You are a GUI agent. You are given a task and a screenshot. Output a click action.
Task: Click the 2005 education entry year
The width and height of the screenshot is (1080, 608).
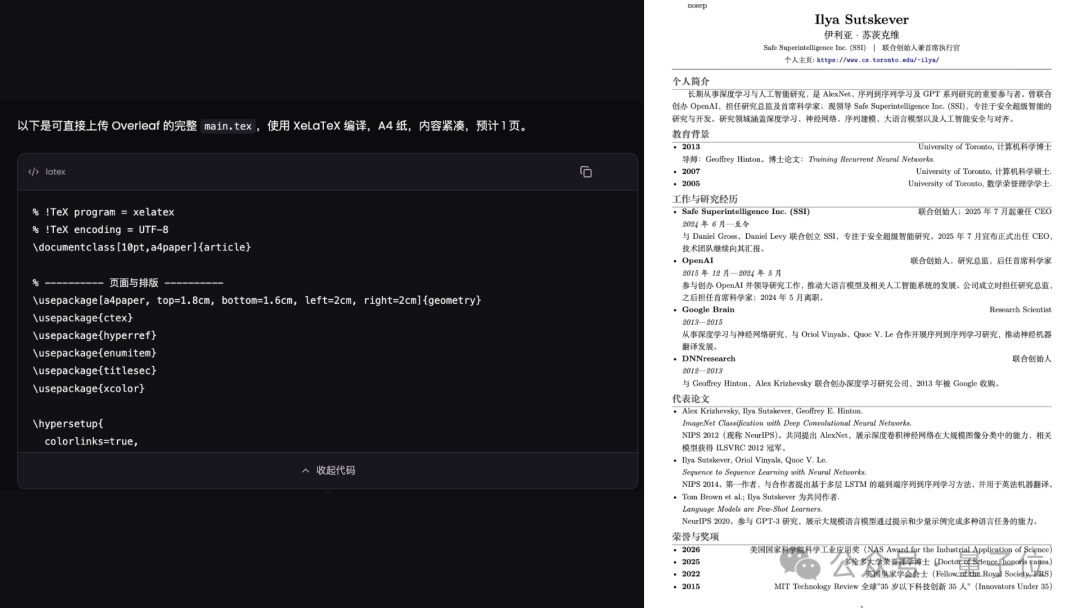coord(691,184)
